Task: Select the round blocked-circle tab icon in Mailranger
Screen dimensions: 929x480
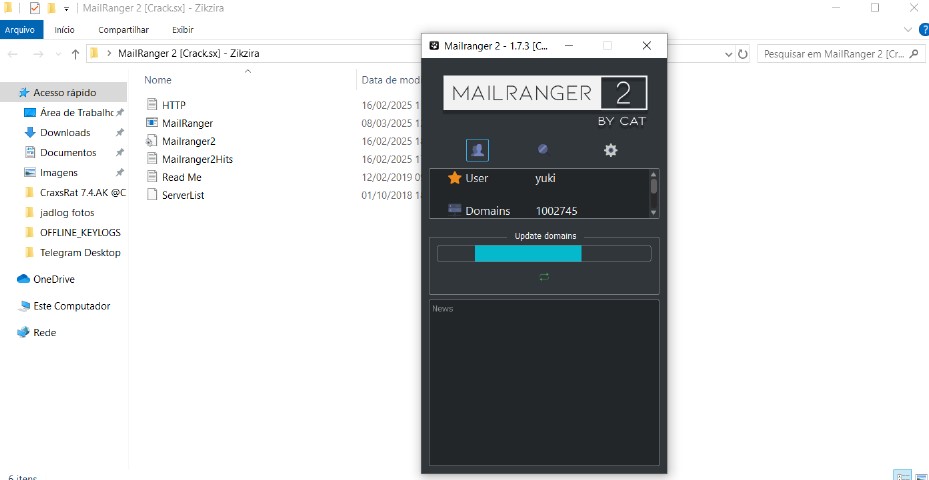Action: 543,149
